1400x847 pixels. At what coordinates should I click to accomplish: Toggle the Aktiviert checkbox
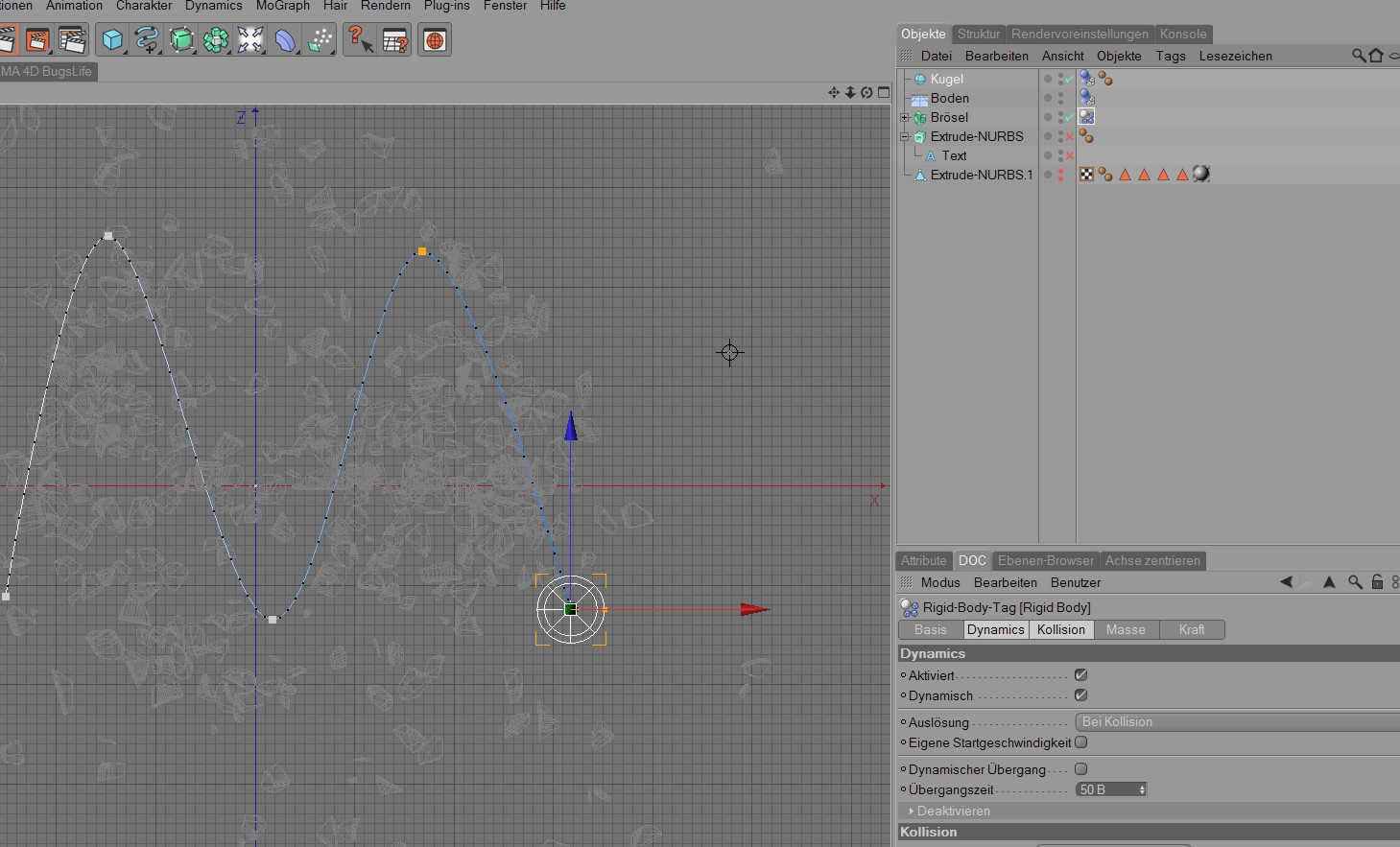click(x=1081, y=675)
